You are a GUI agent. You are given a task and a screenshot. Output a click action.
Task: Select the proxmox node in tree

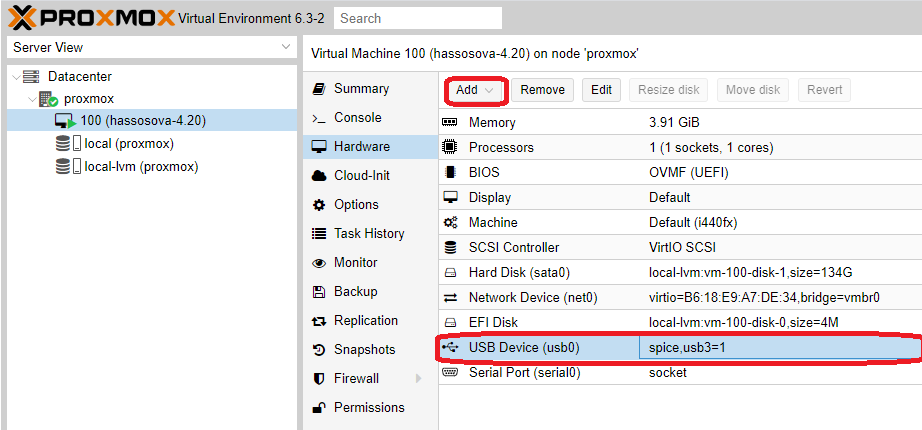pos(89,99)
